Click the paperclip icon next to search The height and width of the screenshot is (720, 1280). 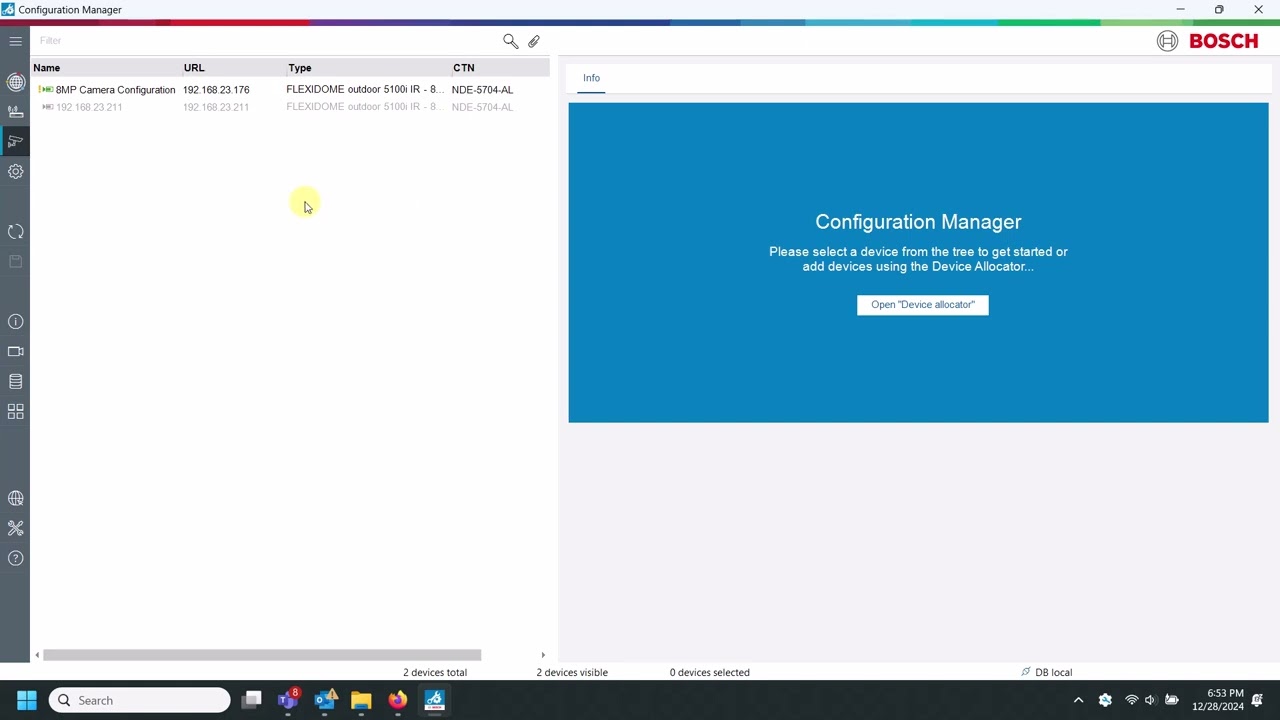coord(534,41)
